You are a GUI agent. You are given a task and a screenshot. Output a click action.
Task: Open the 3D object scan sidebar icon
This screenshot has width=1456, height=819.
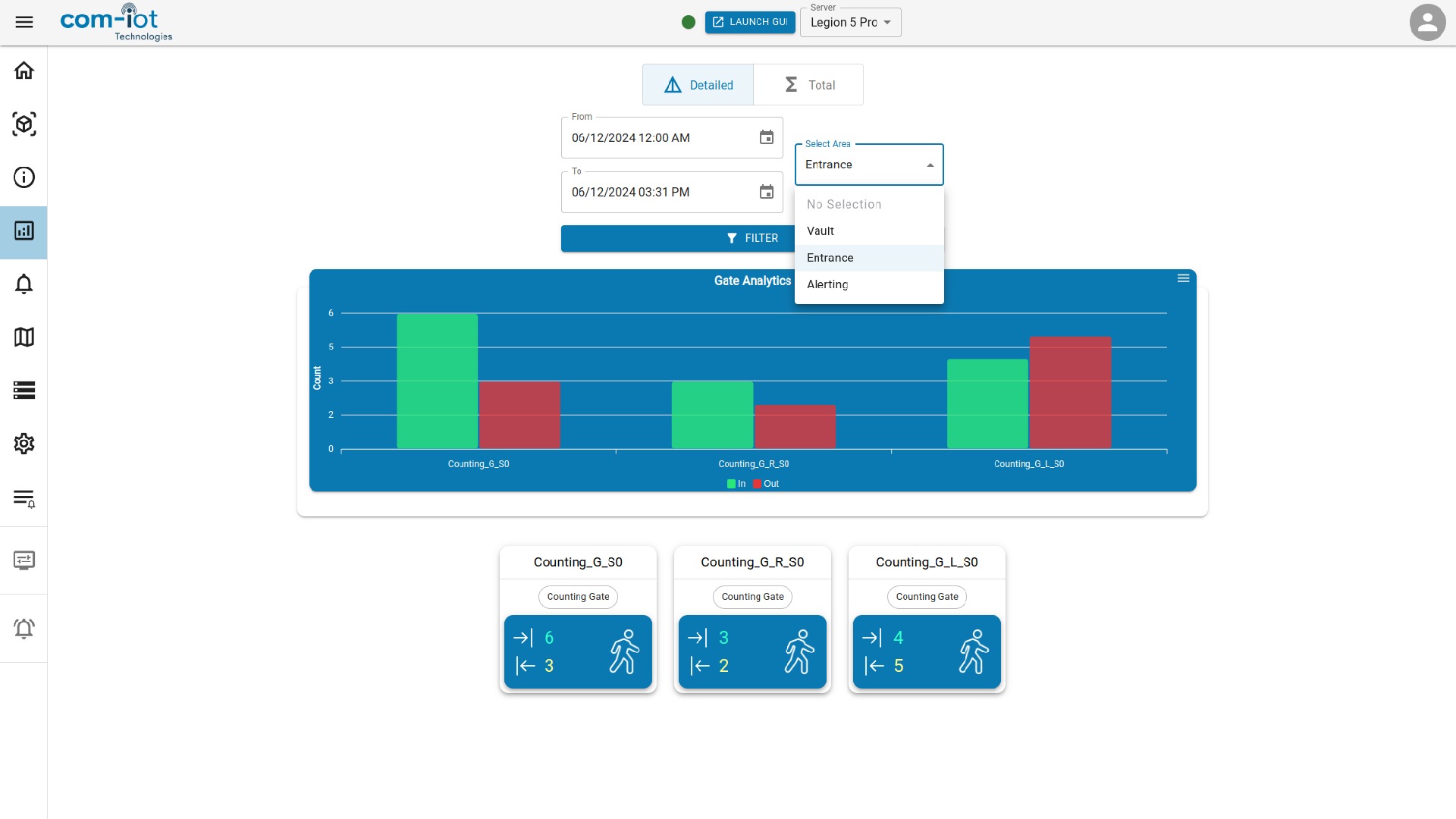(x=24, y=124)
